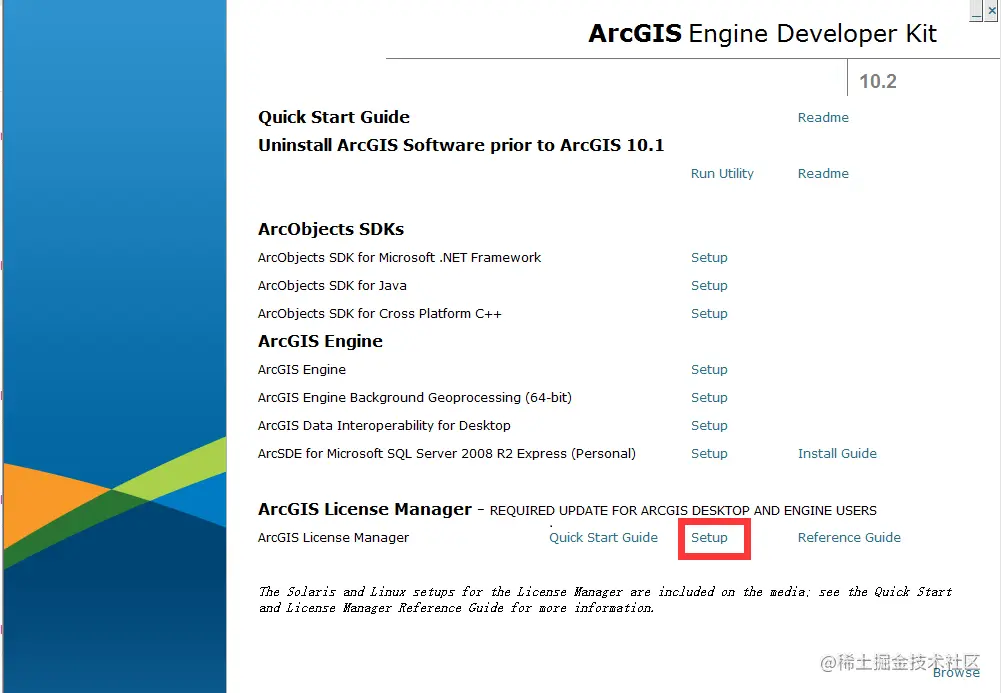Close the installer window
Screen dimensions: 1001x693
(991, 11)
